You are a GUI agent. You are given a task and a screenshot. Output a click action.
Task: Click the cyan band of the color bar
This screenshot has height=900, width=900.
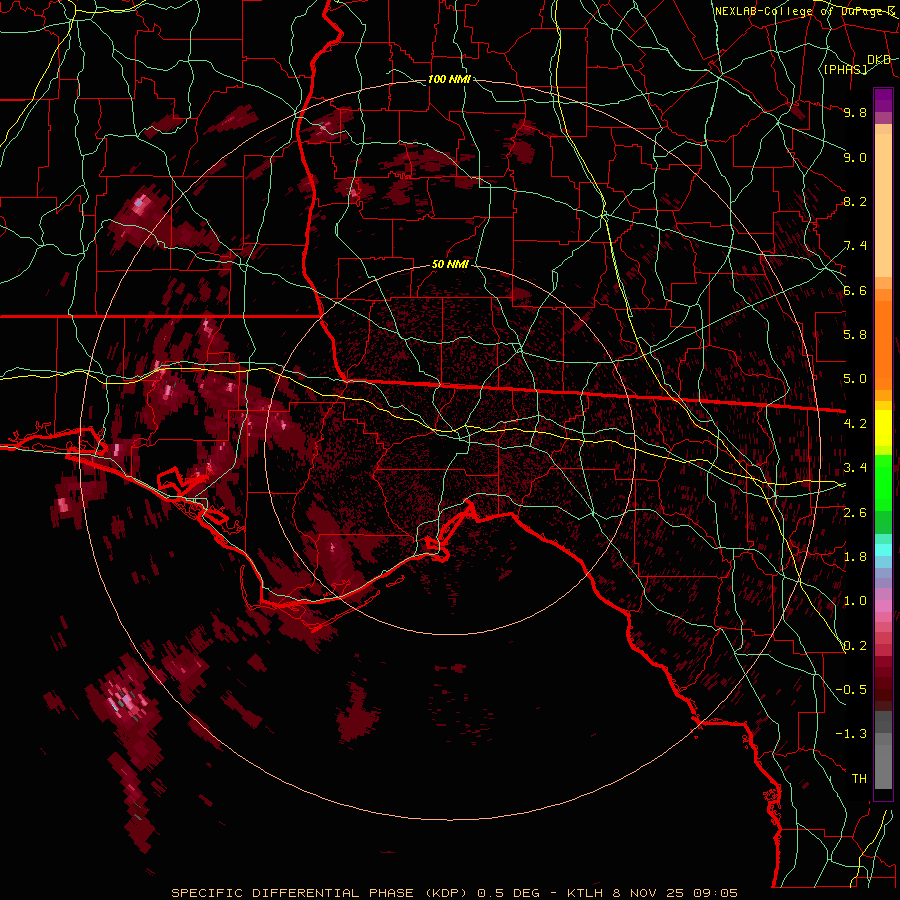tap(883, 550)
